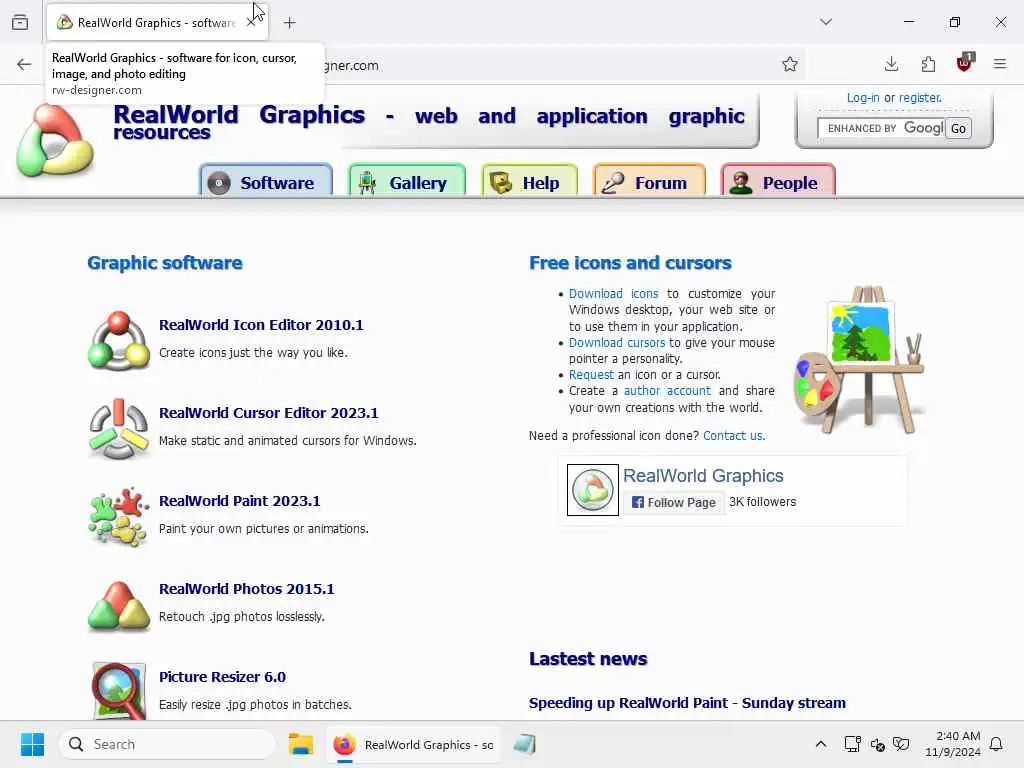1024x768 pixels.
Task: Open the RealWorld Paint splatter icon
Action: pos(119,517)
